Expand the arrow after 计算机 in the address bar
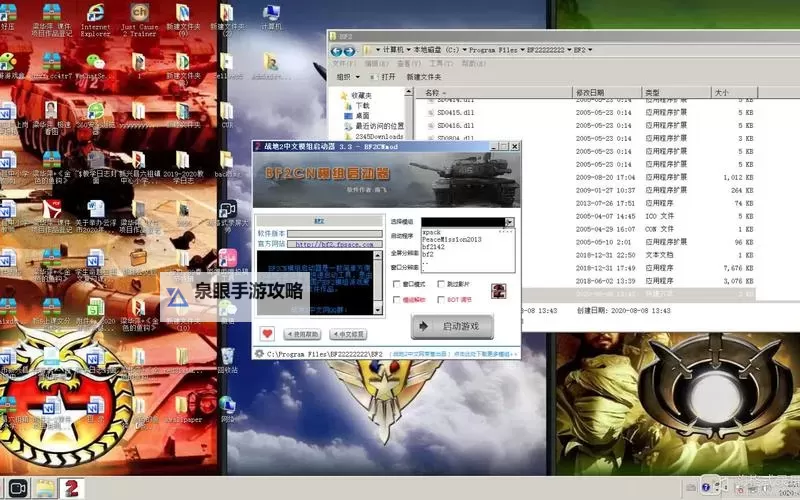The width and height of the screenshot is (800, 500). [409, 50]
